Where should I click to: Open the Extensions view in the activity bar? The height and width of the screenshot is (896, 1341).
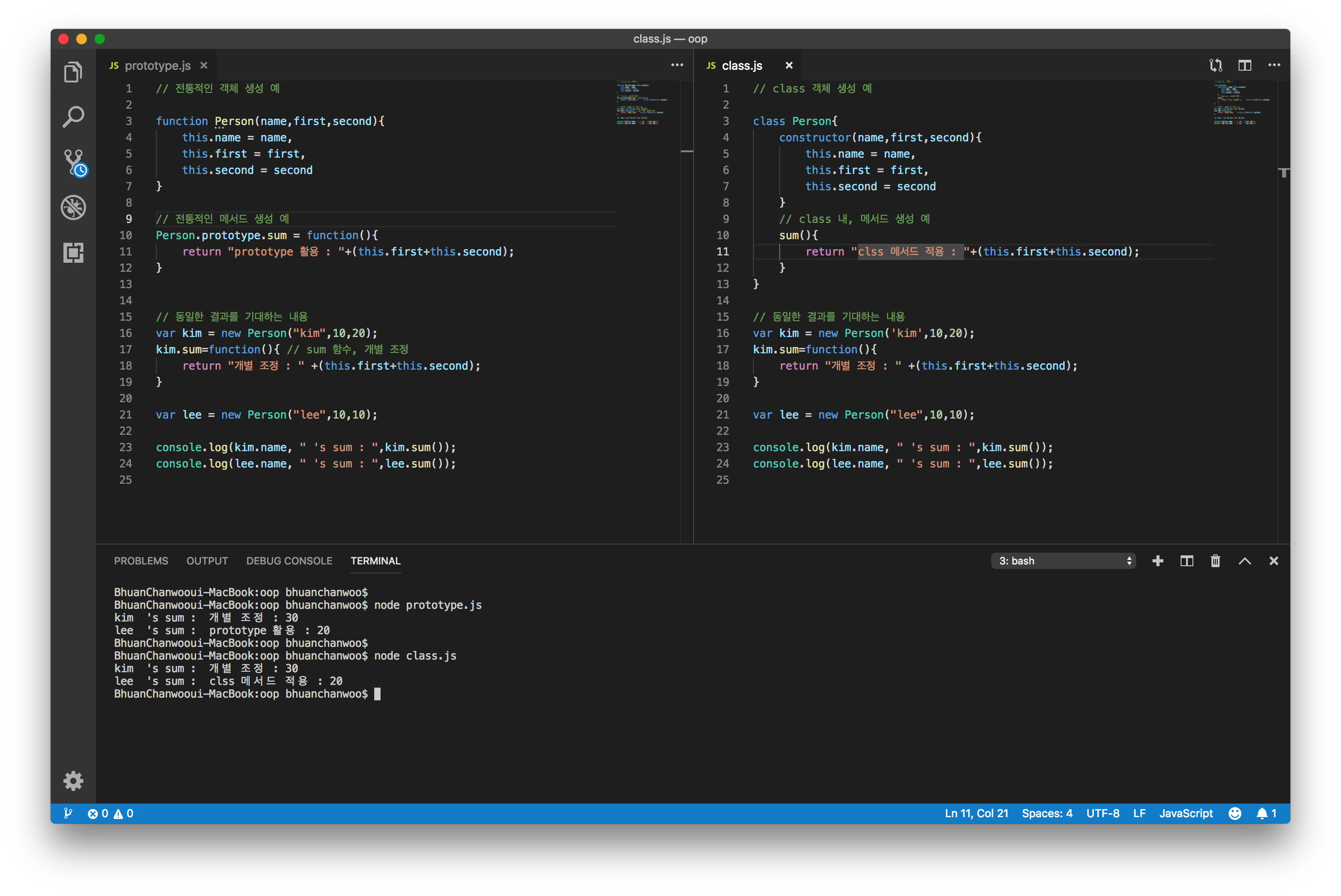(x=73, y=252)
